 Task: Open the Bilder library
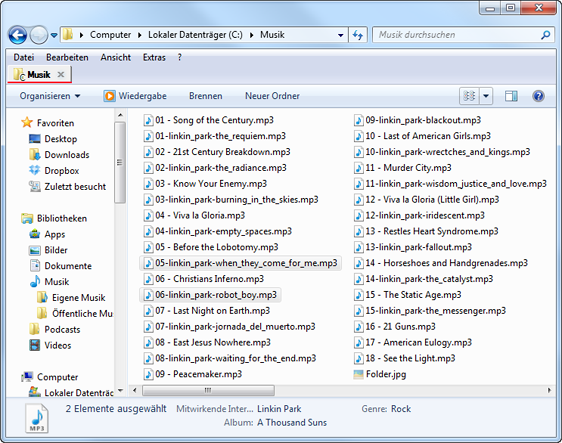pos(48,250)
